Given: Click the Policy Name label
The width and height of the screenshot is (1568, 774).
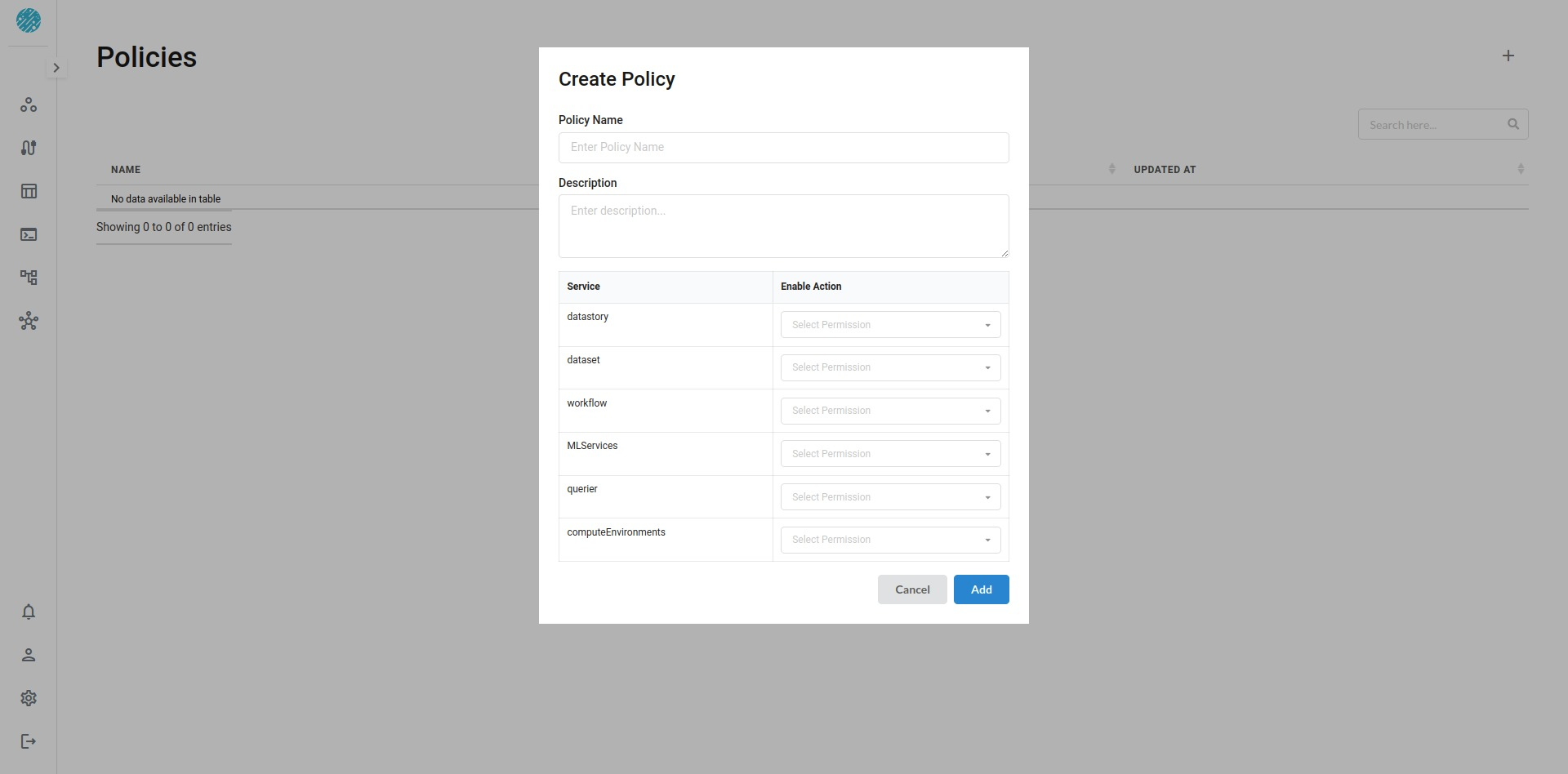Looking at the screenshot, I should click(x=590, y=120).
